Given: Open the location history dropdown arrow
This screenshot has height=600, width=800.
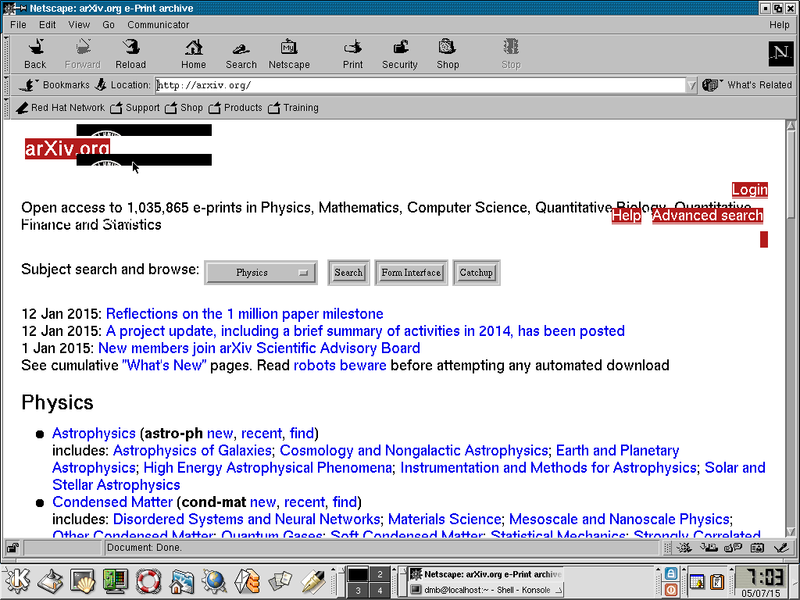Looking at the screenshot, I should pyautogui.click(x=691, y=85).
